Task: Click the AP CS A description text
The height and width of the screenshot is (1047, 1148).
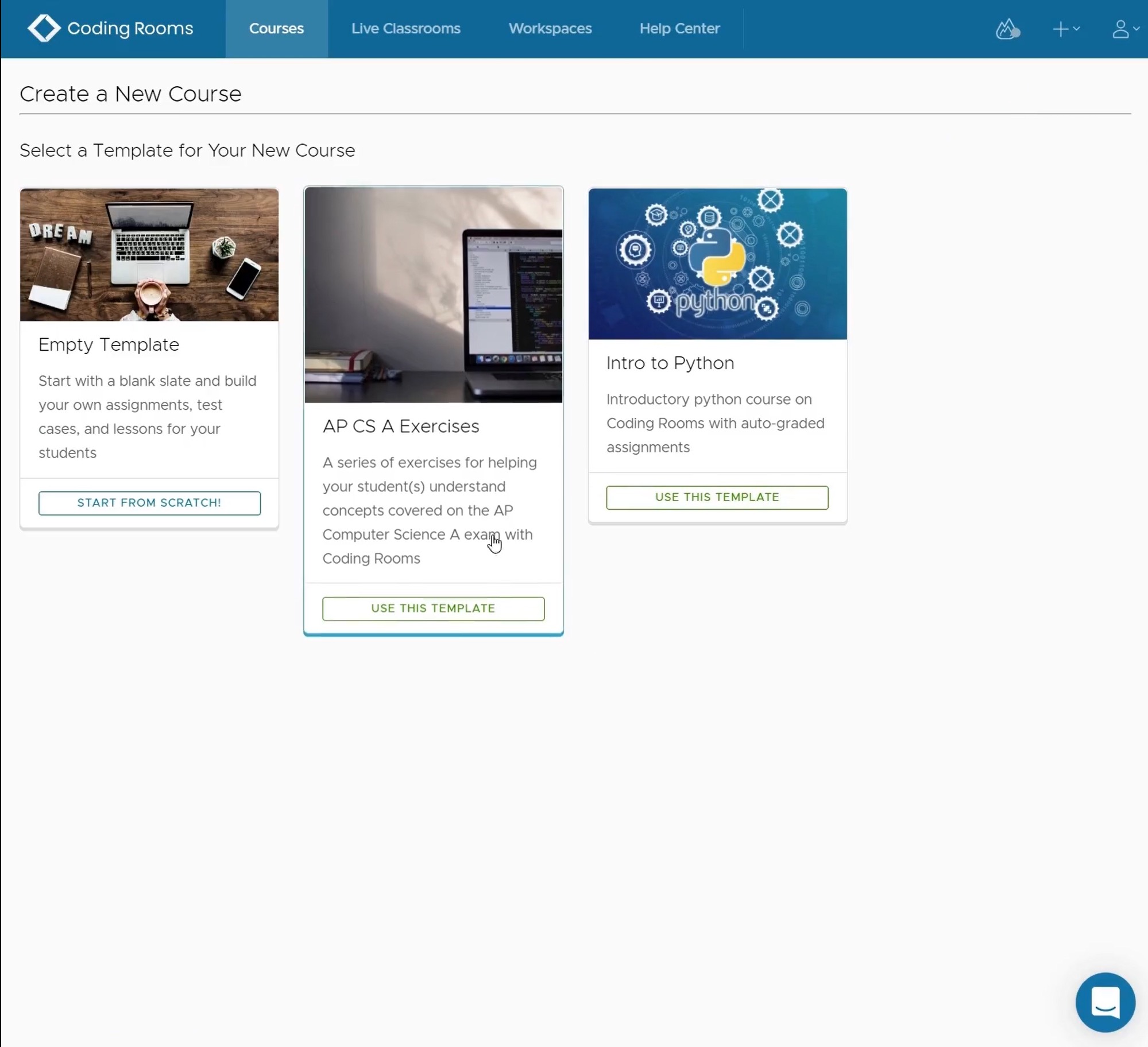Action: coord(429,510)
